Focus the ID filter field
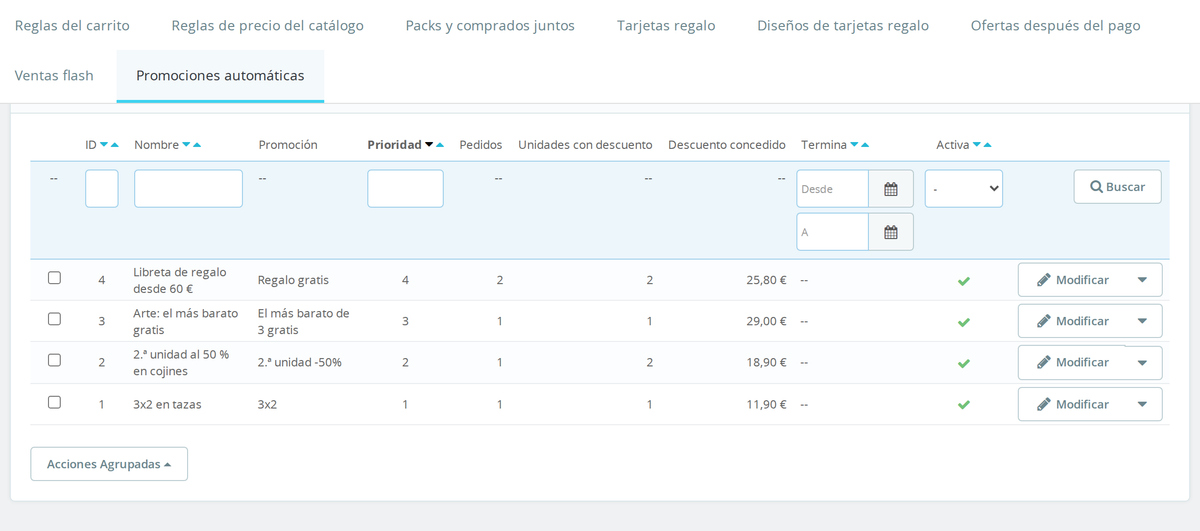Image resolution: width=1200 pixels, height=531 pixels. tap(102, 189)
